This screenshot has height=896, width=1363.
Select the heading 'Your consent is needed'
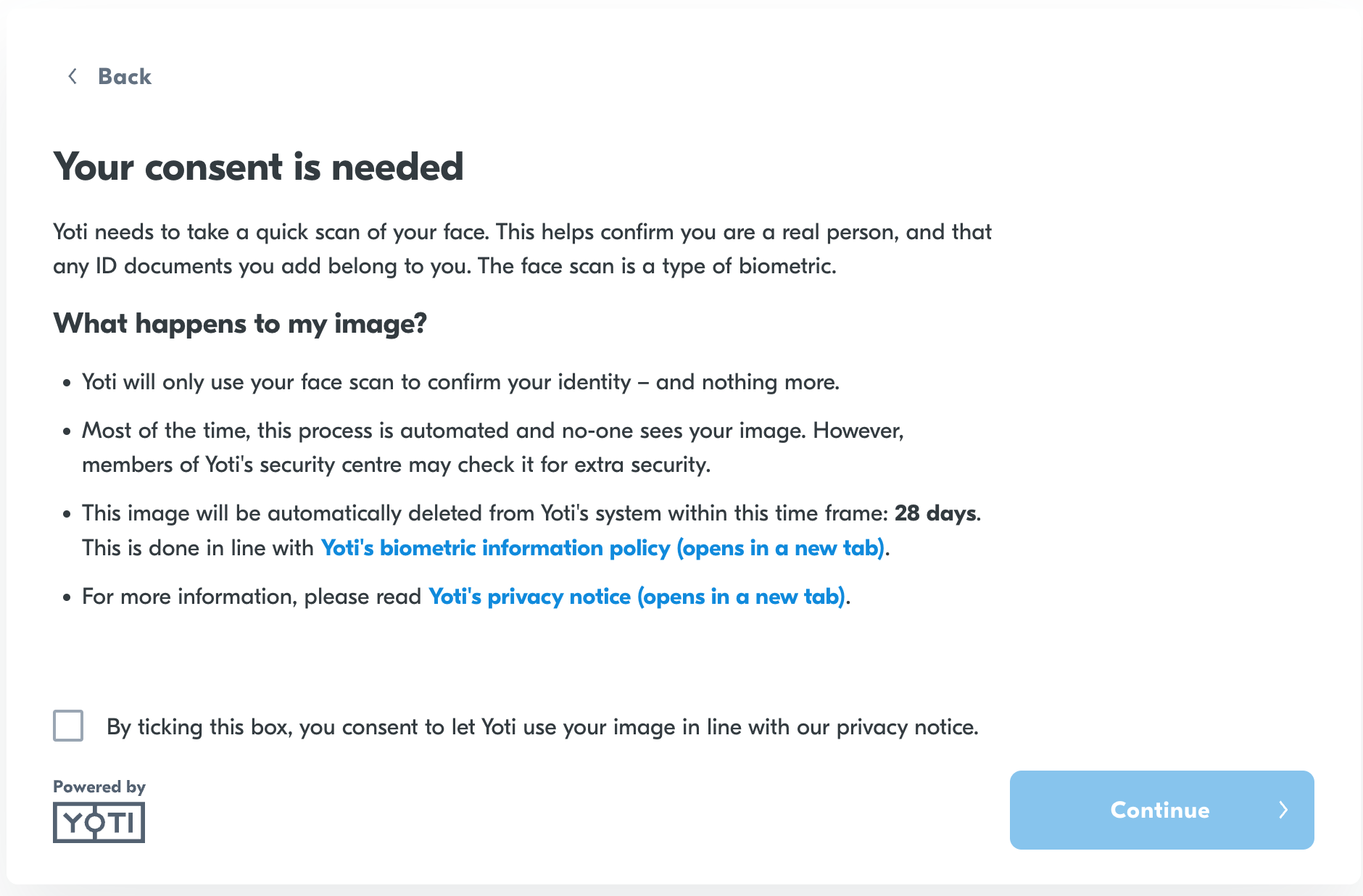(x=258, y=167)
